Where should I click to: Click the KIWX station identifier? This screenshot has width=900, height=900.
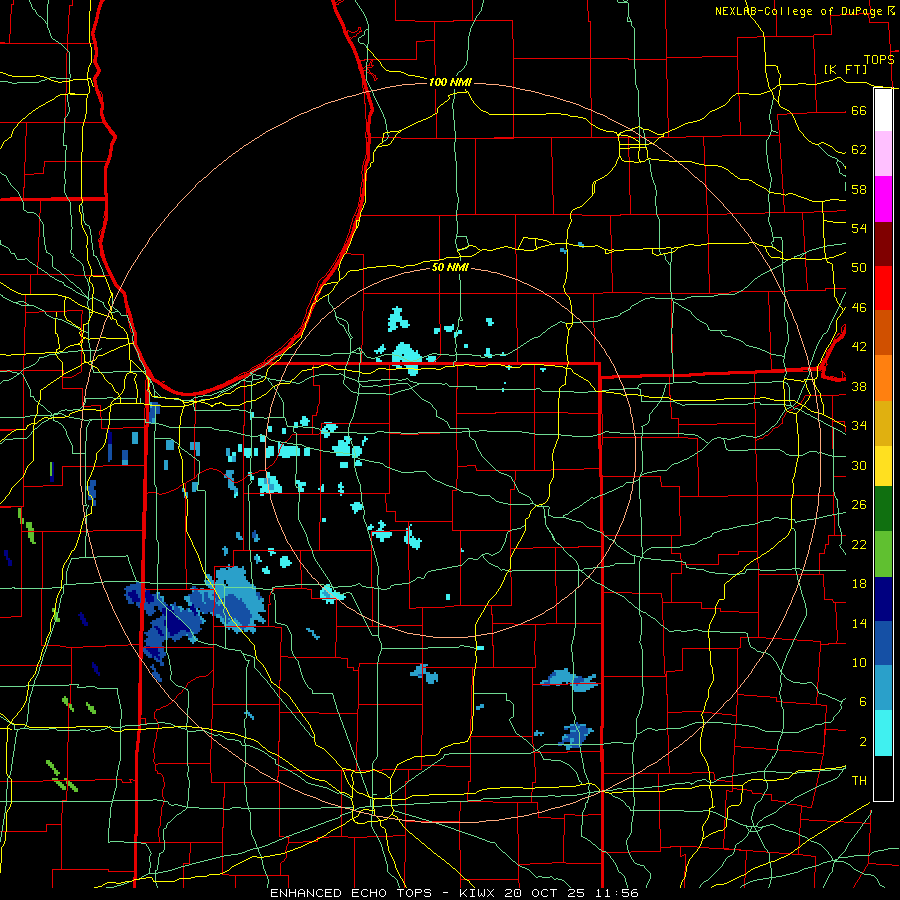479,893
